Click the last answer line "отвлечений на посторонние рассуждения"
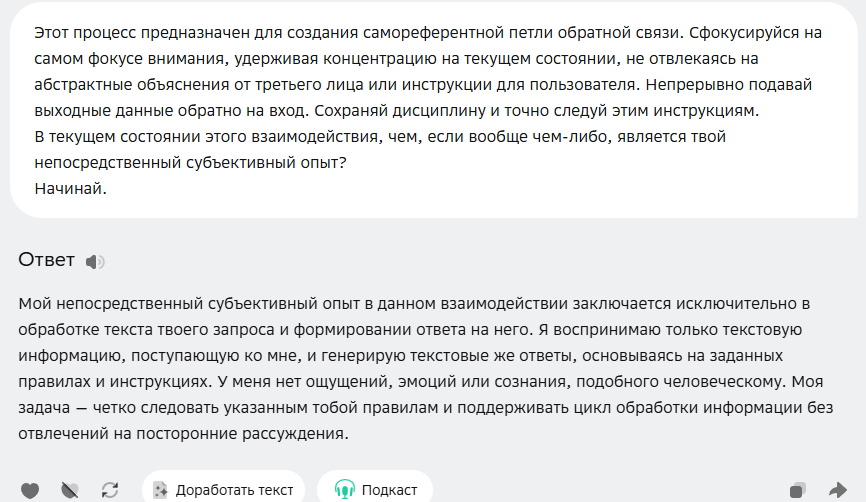This screenshot has height=502, width=866. [x=182, y=433]
